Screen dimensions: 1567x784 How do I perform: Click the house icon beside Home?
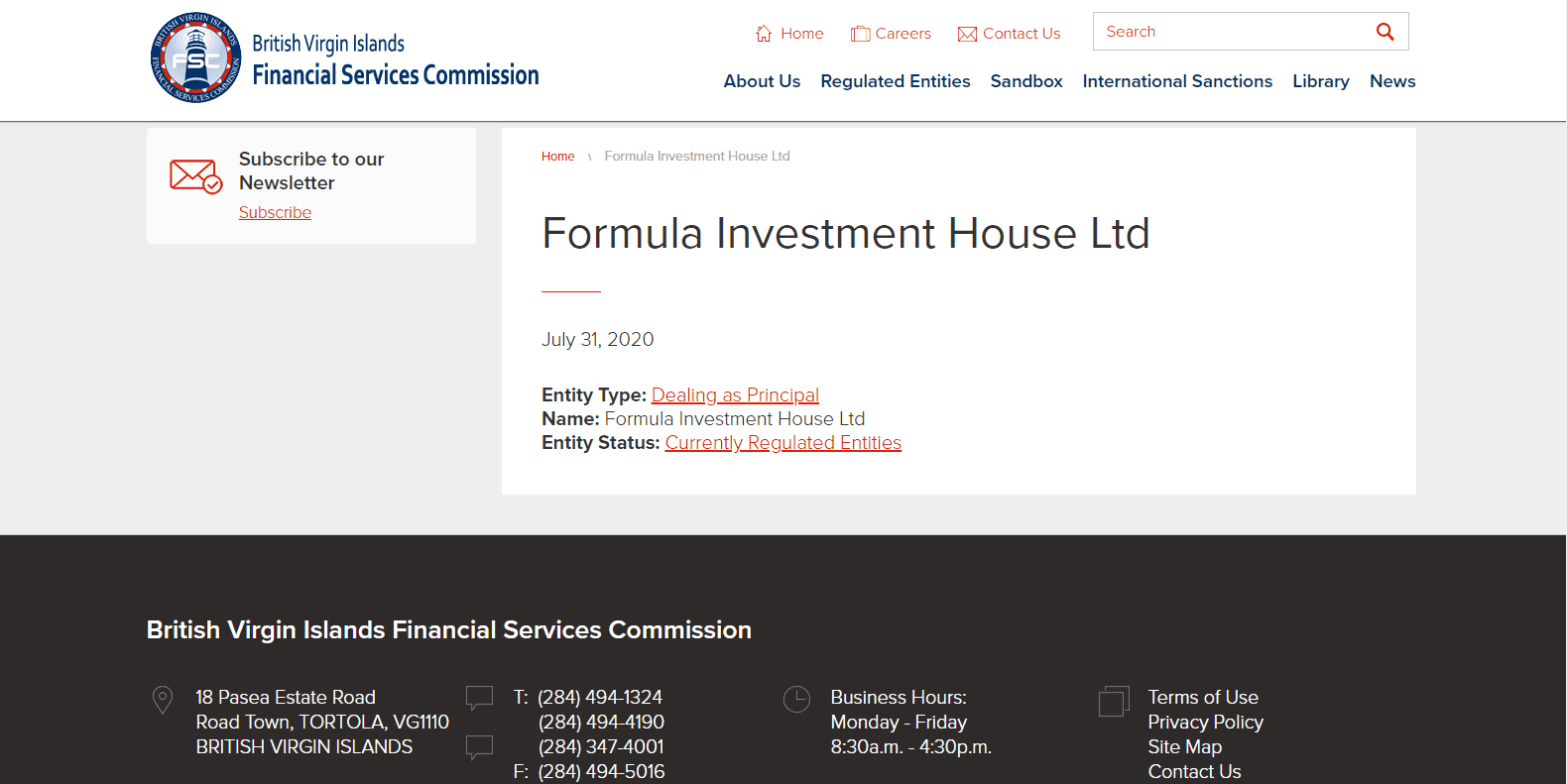point(764,34)
